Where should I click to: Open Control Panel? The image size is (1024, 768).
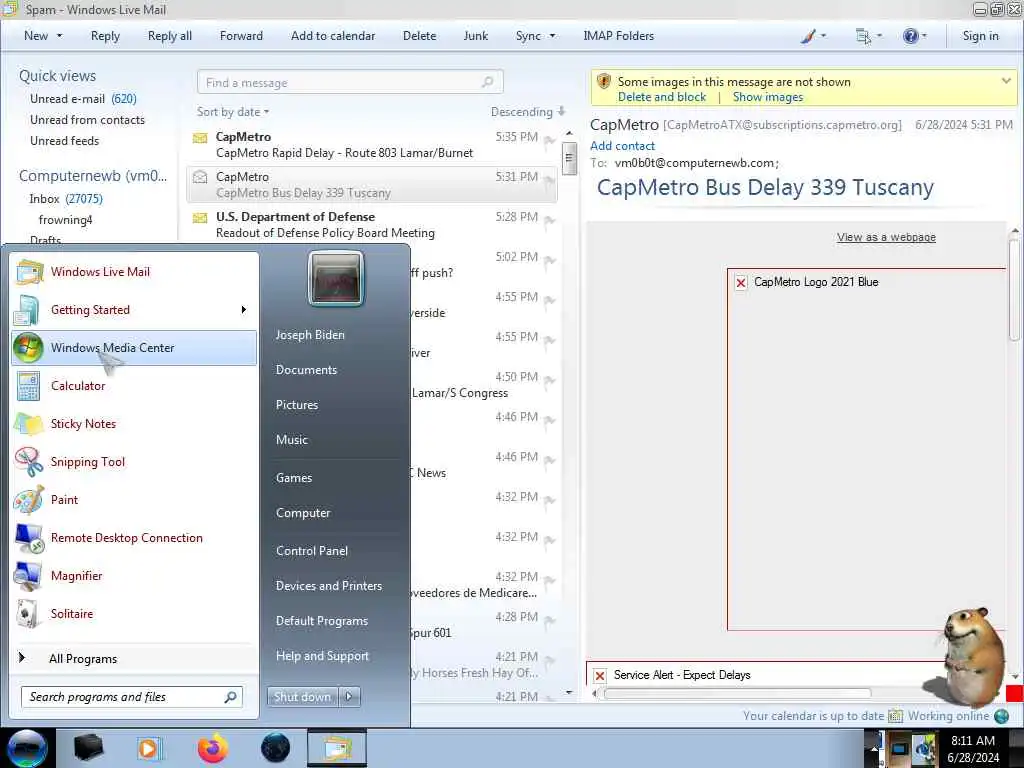(x=312, y=551)
